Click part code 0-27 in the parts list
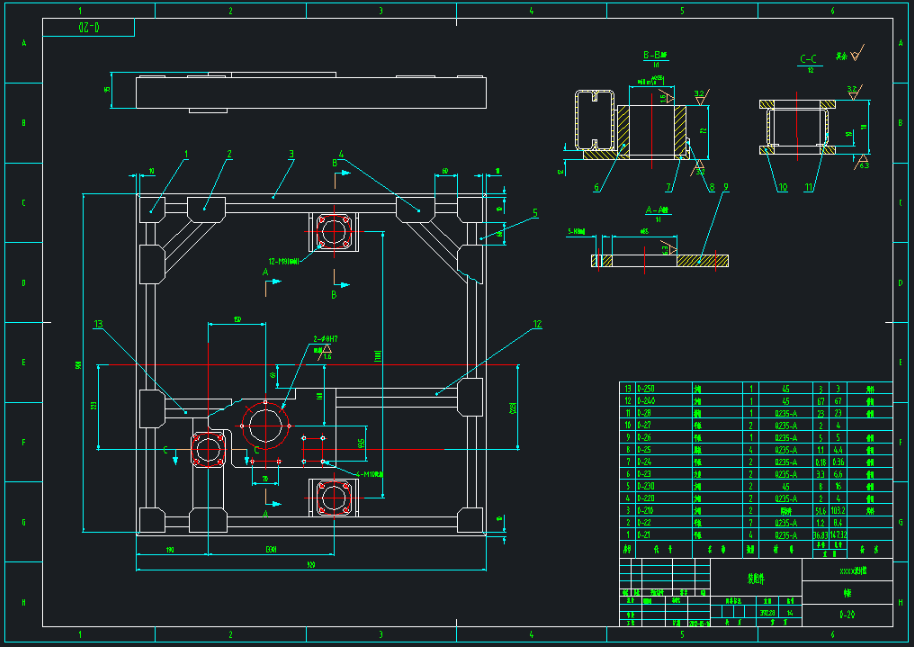Viewport: 914px width, 647px height. pyautogui.click(x=644, y=426)
